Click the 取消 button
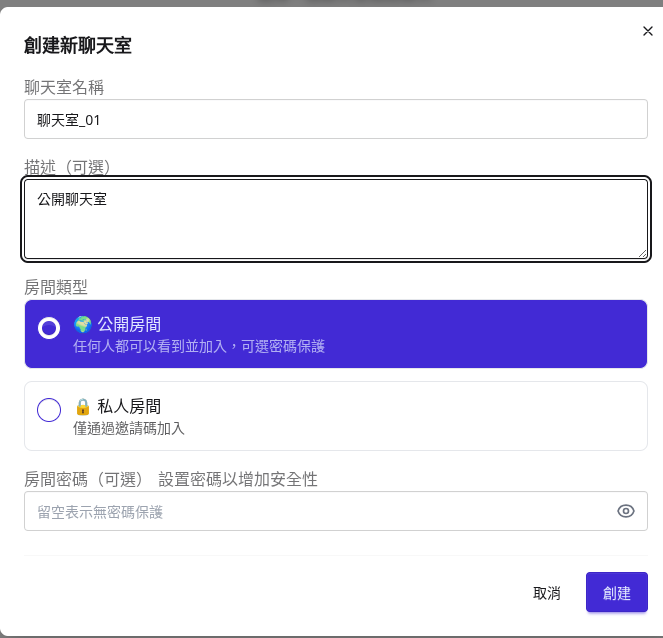 546,593
